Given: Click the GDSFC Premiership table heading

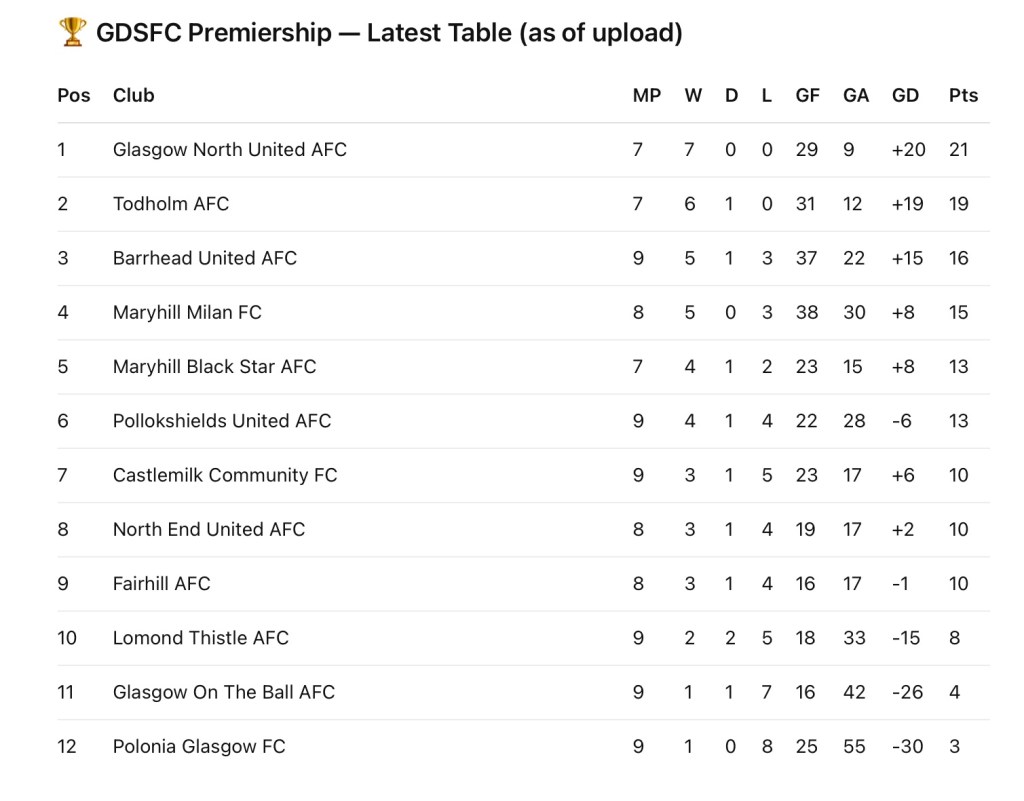Looking at the screenshot, I should pos(389,33).
